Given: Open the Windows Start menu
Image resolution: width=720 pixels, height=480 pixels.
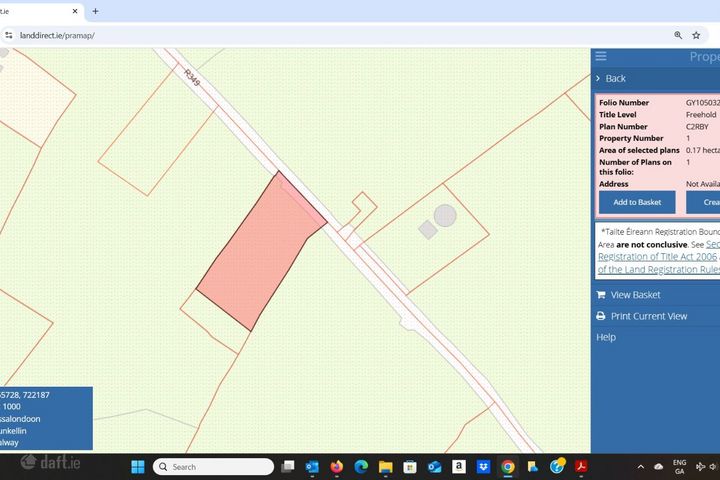Looking at the screenshot, I should [x=137, y=467].
